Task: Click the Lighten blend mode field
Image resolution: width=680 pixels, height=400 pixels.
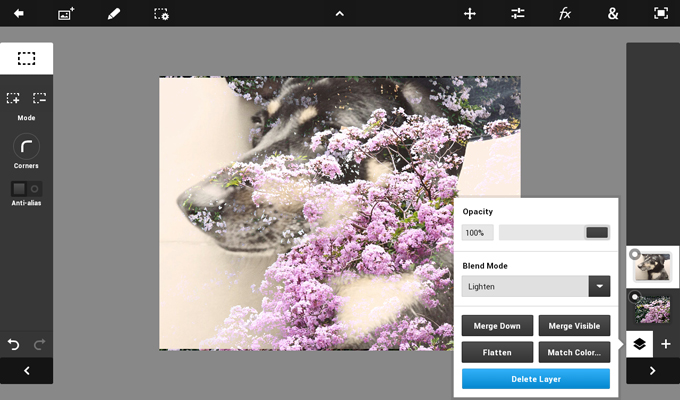Action: (x=525, y=286)
